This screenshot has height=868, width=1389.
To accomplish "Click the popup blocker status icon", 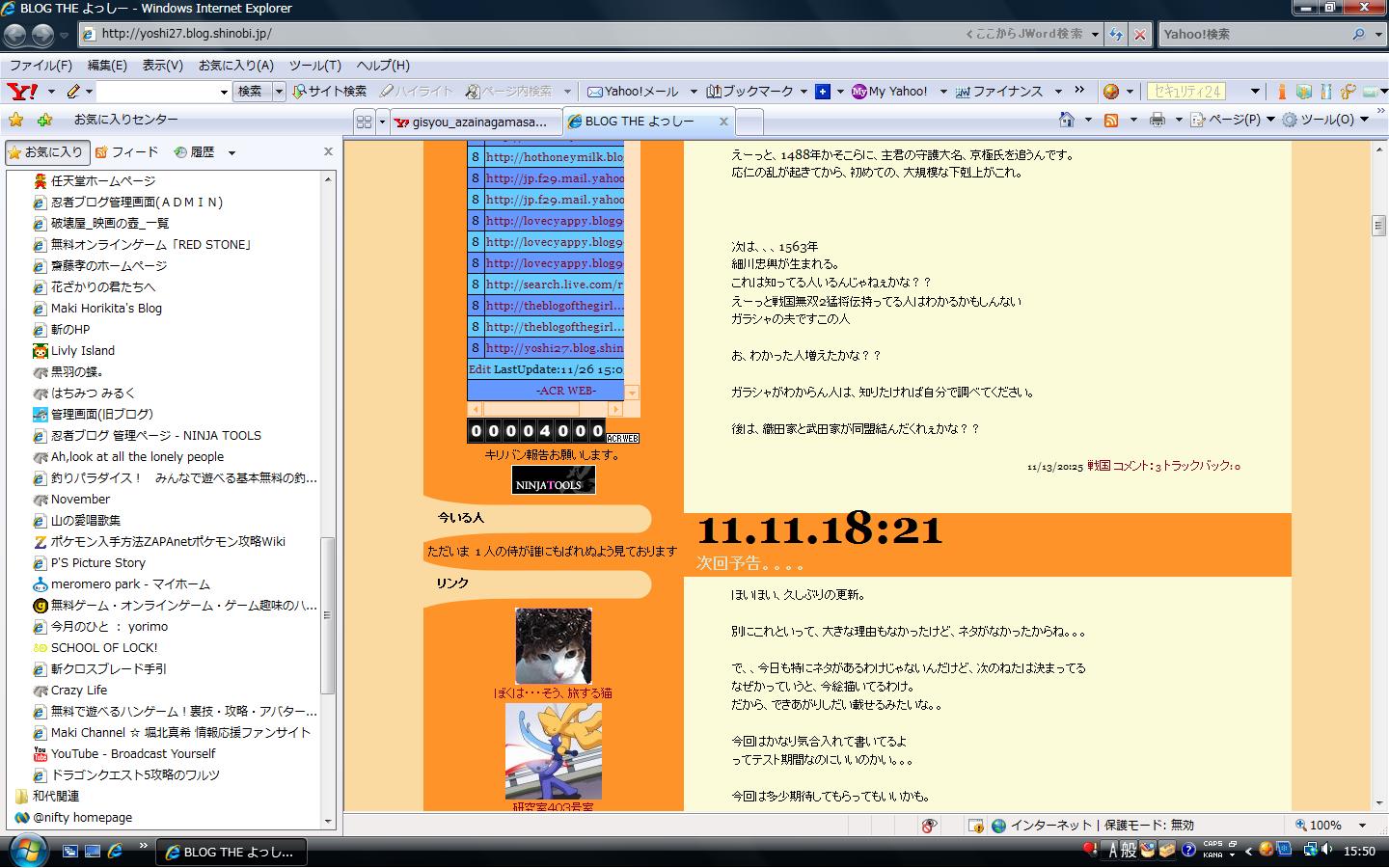I will [976, 826].
